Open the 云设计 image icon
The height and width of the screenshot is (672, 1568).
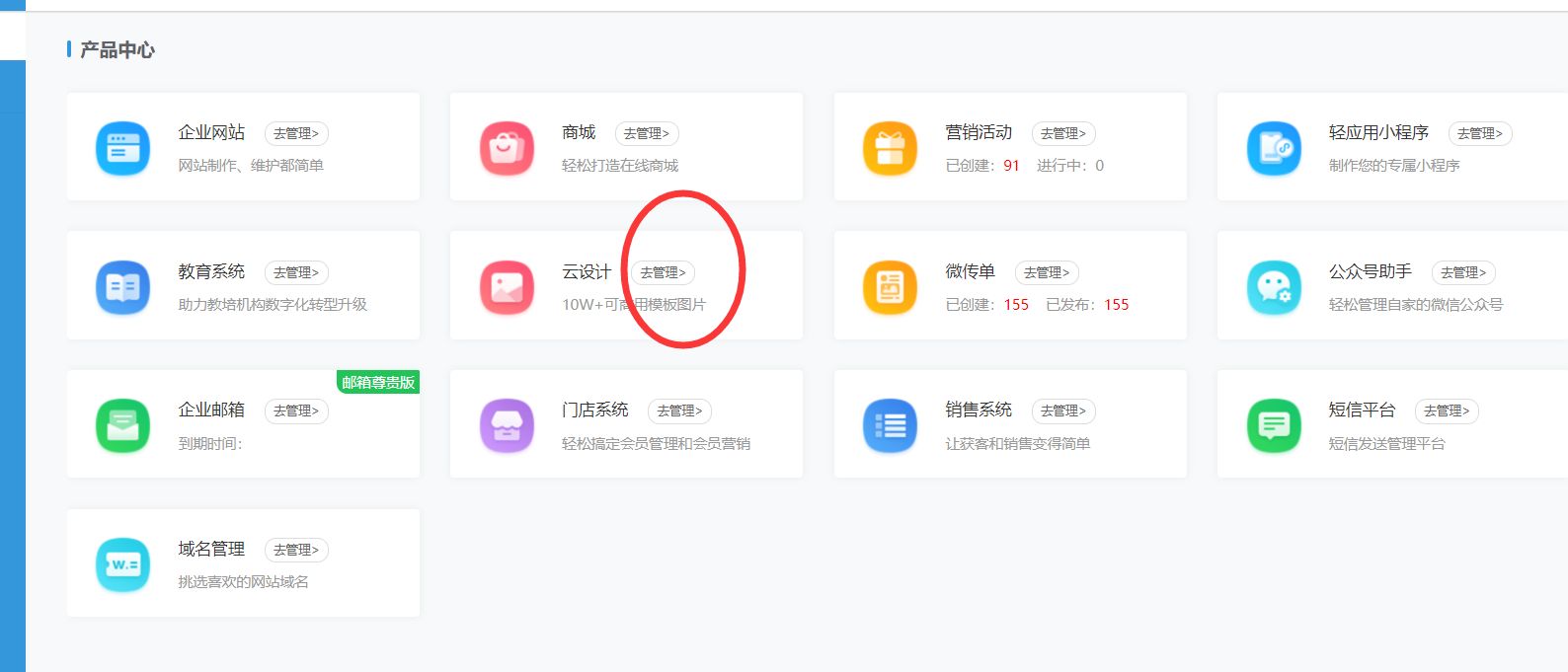pyautogui.click(x=507, y=287)
